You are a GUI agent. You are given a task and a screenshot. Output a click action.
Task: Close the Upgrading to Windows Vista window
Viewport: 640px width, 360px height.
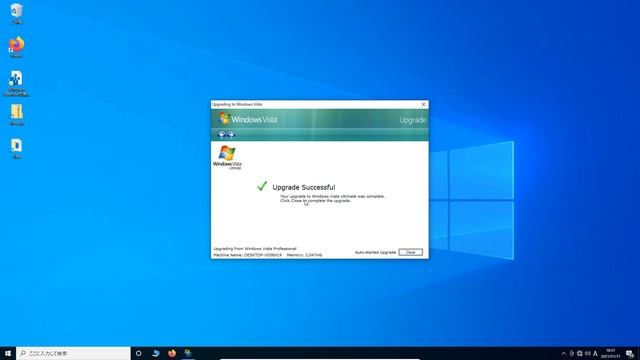click(x=423, y=104)
